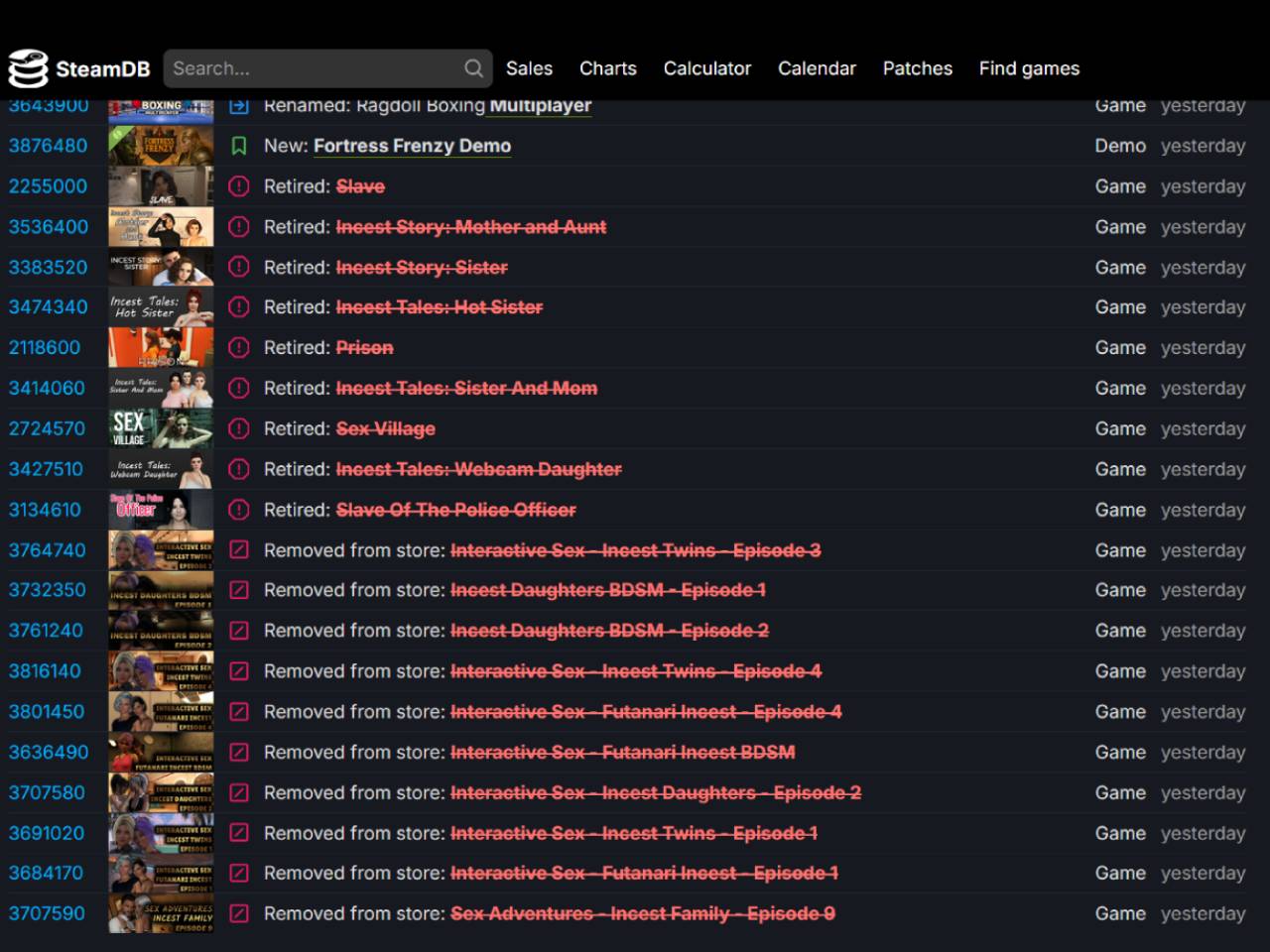Screen dimensions: 1270x952
Task: Open the Fortress Frenzy Demo title link
Action: [x=412, y=146]
